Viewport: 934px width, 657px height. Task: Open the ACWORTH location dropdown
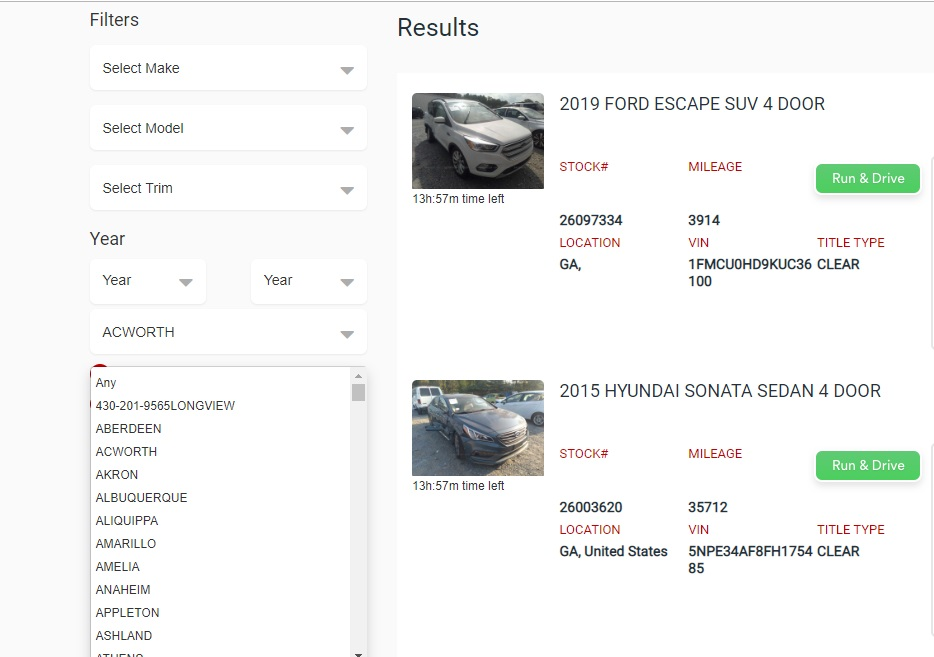(228, 332)
